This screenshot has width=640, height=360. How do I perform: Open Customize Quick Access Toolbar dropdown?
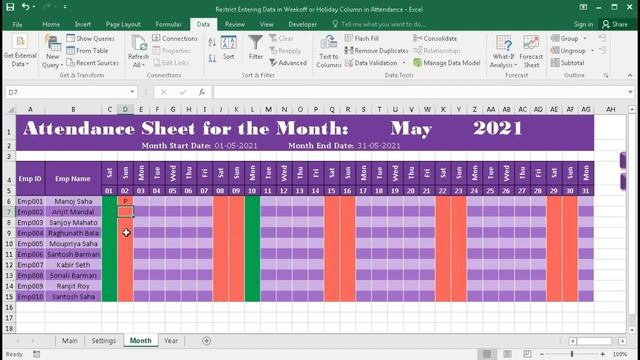pos(65,7)
